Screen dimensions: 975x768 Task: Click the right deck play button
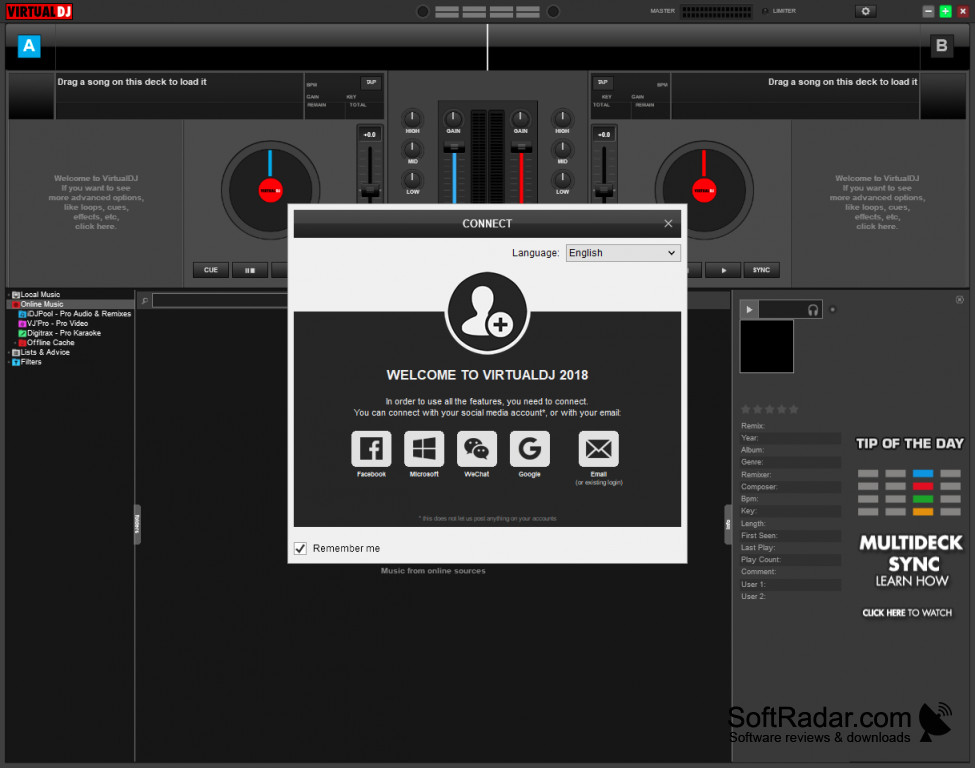click(723, 270)
